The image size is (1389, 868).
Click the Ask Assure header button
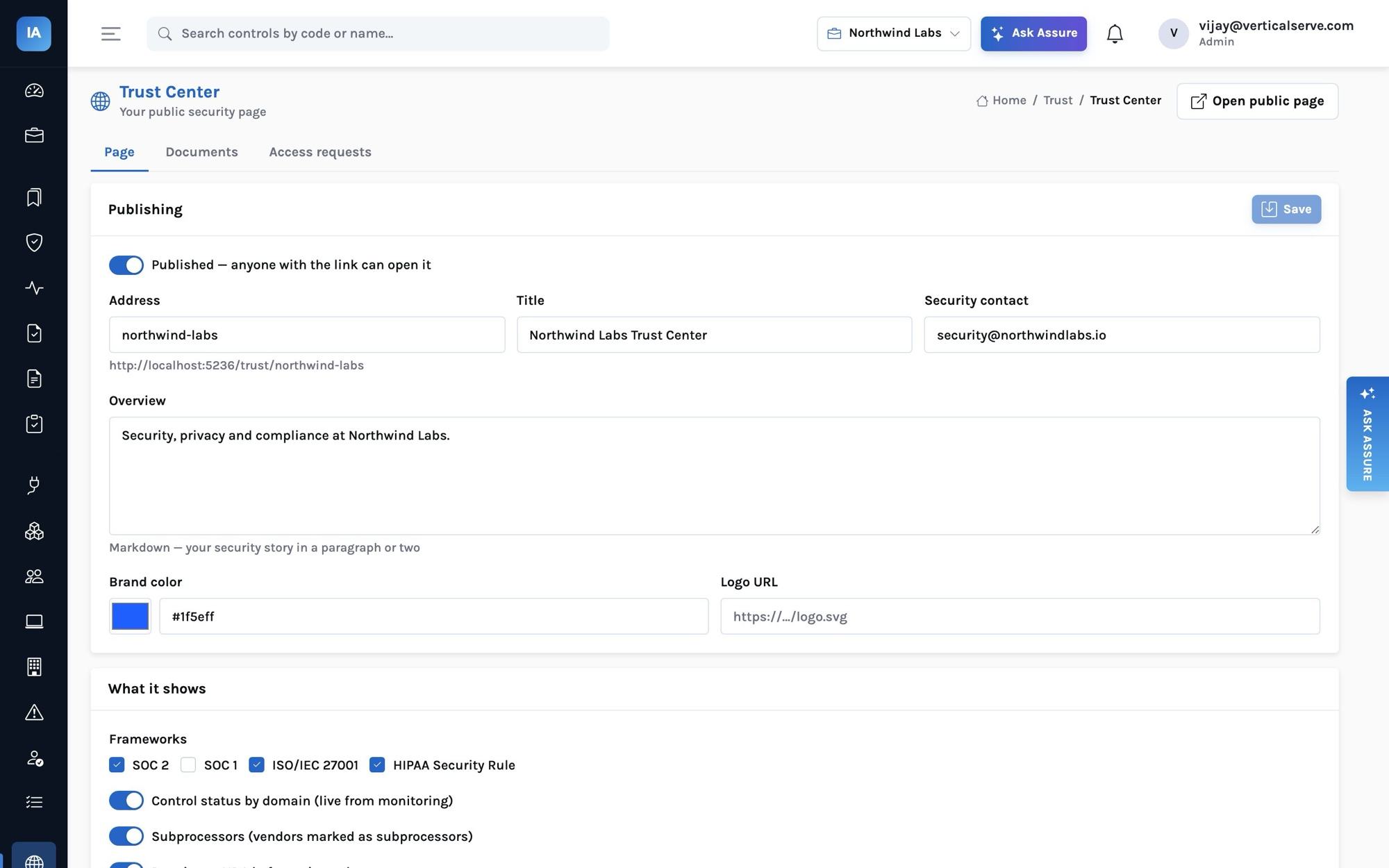(x=1033, y=33)
